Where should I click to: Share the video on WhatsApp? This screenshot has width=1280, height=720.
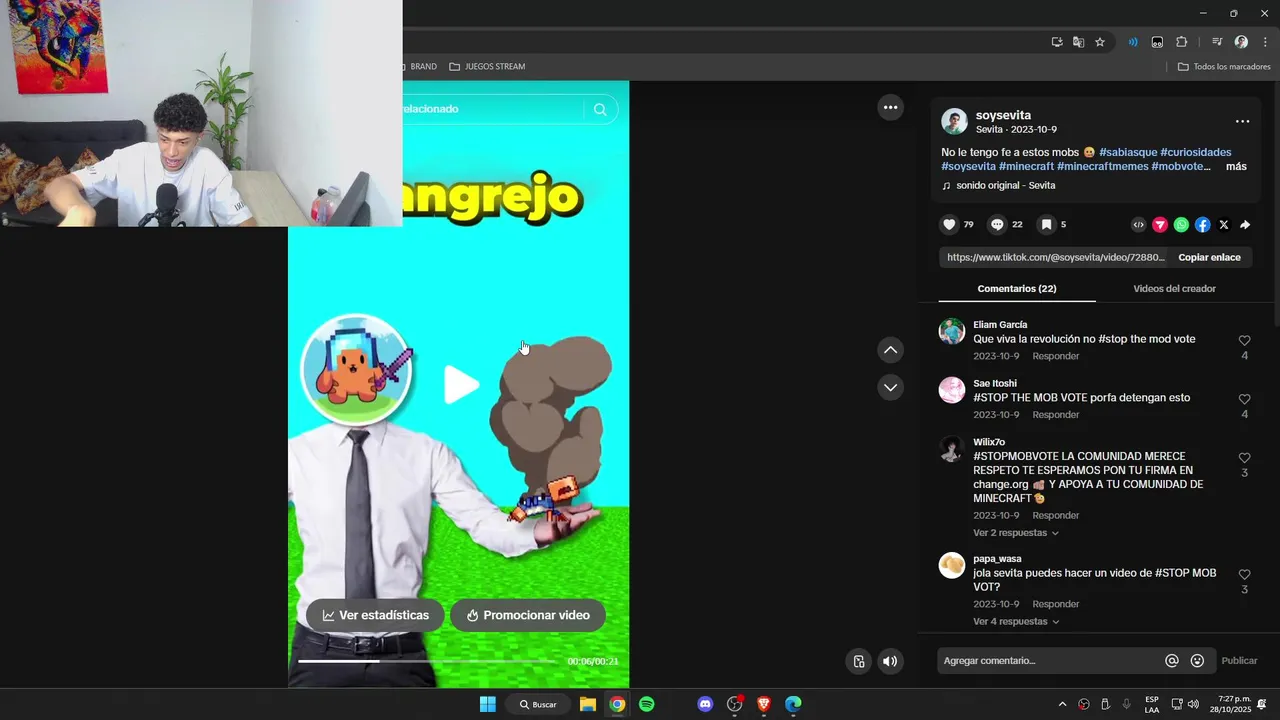point(1181,225)
